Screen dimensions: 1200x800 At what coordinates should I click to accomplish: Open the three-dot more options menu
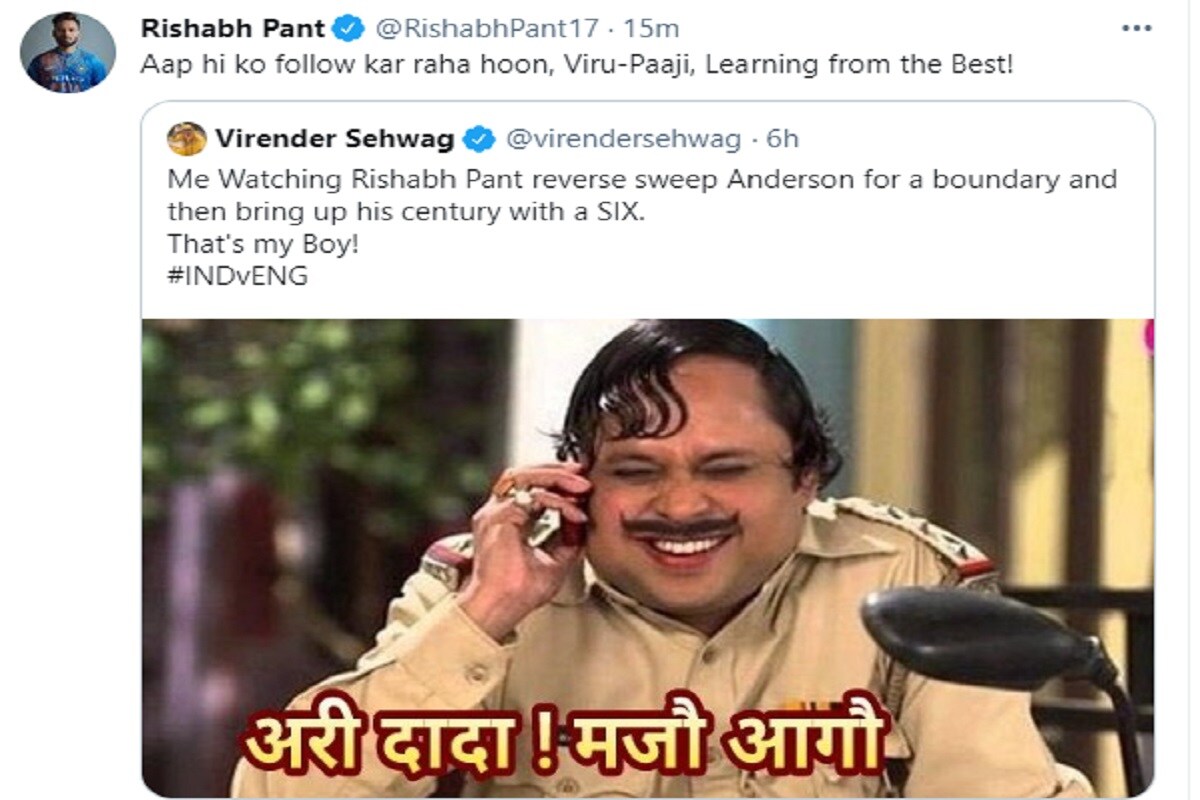[x=1136, y=29]
